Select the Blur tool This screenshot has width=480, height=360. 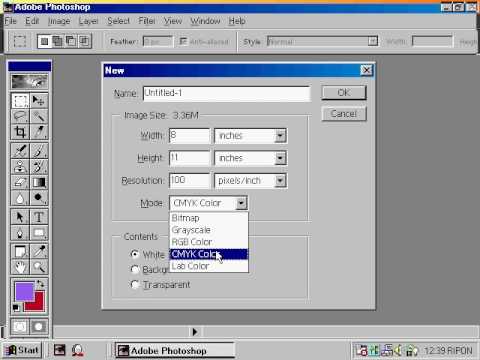point(20,198)
